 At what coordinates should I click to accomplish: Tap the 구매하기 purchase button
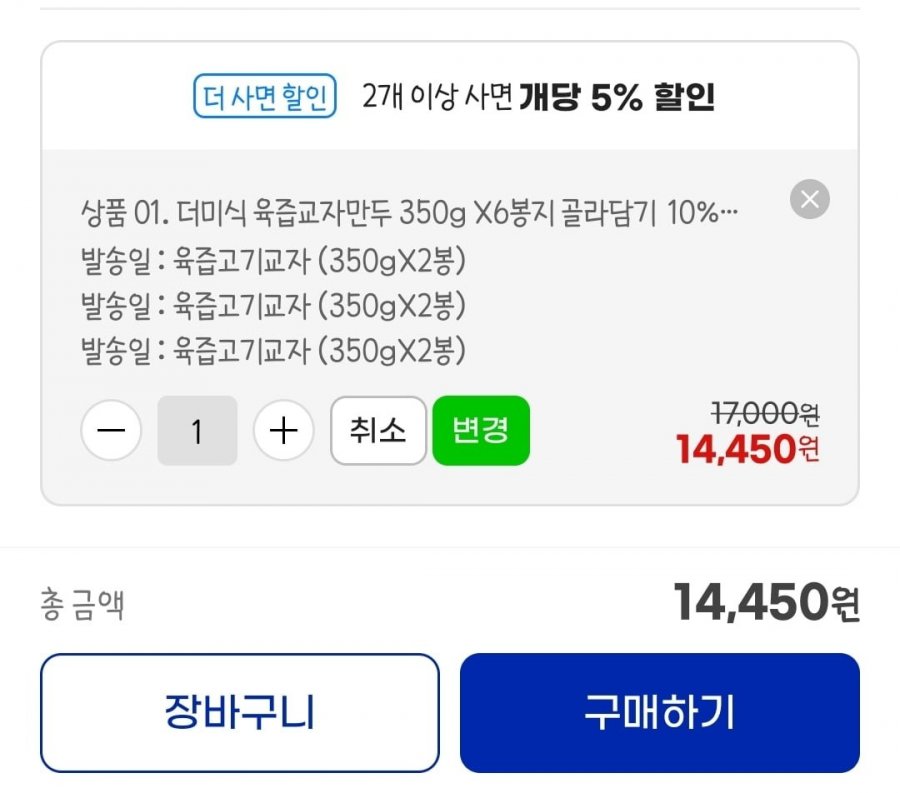659,713
